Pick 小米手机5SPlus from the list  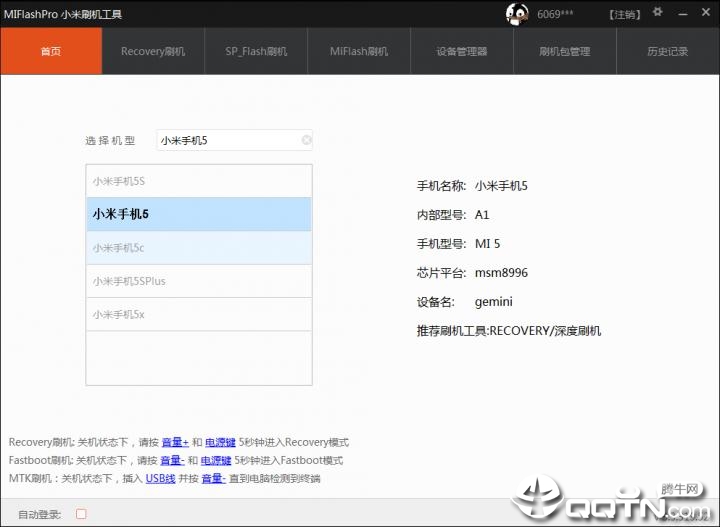coord(199,281)
